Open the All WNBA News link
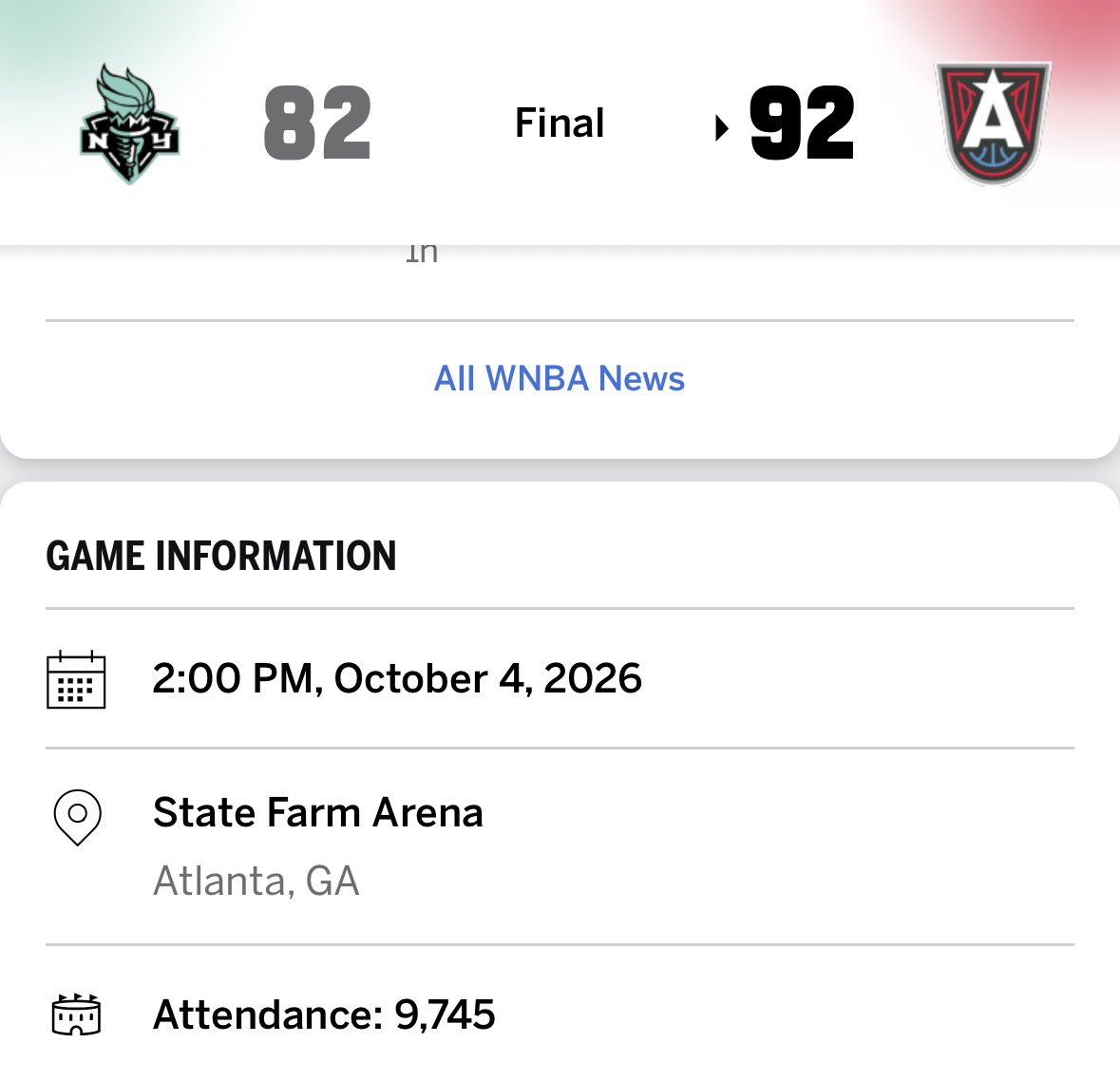The height and width of the screenshot is (1081, 1120). click(560, 378)
